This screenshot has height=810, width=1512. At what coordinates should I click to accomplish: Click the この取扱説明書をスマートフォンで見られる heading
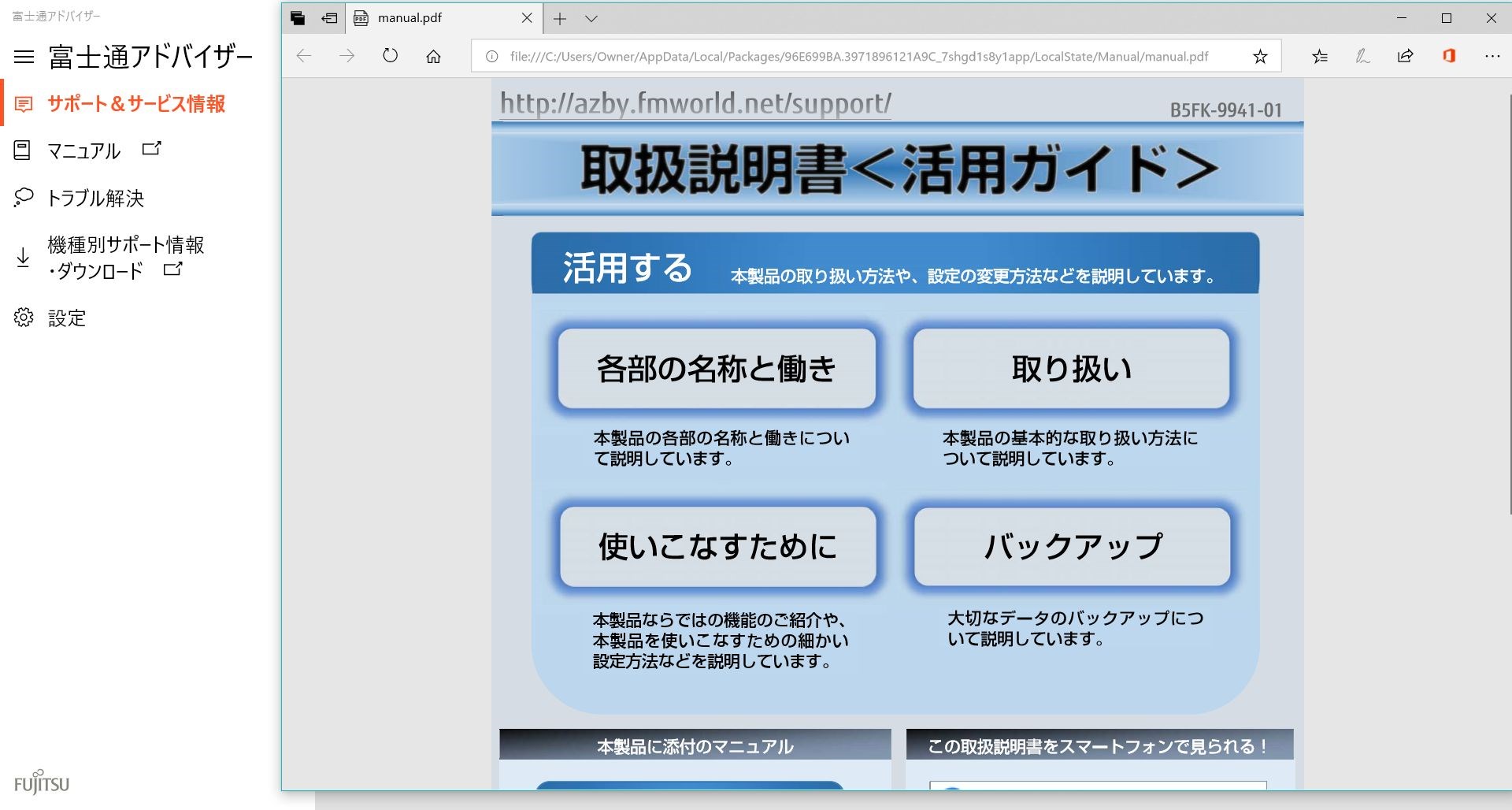point(1099,745)
